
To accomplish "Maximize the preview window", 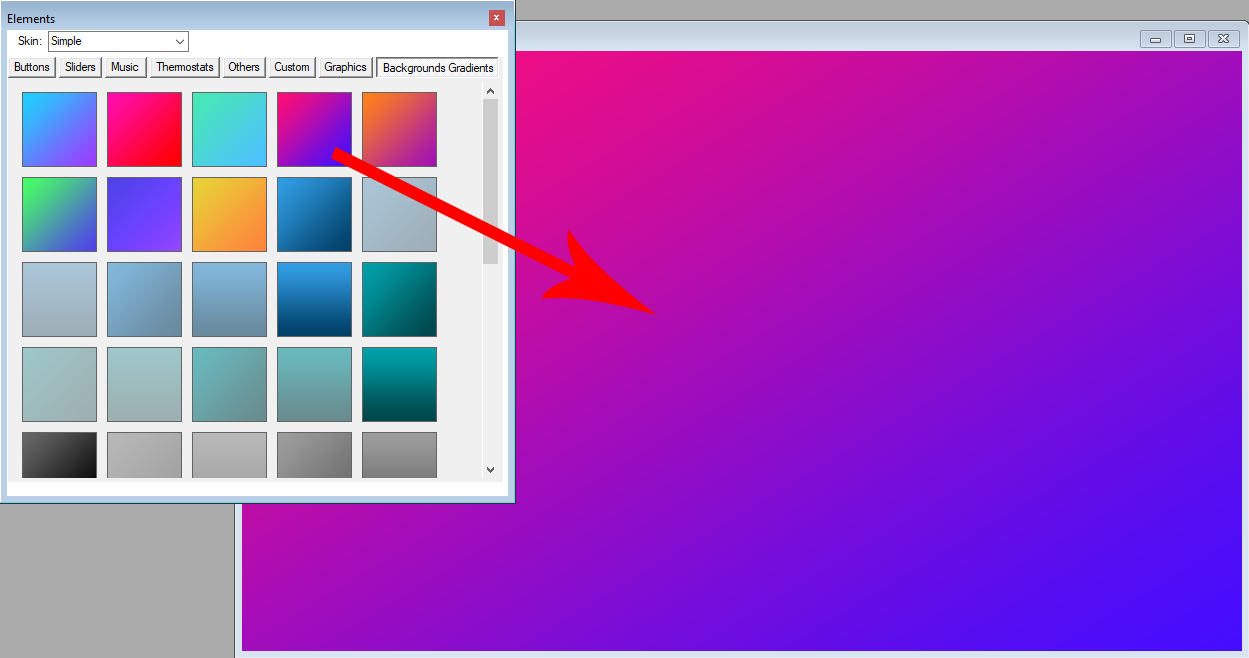I will pos(1189,39).
